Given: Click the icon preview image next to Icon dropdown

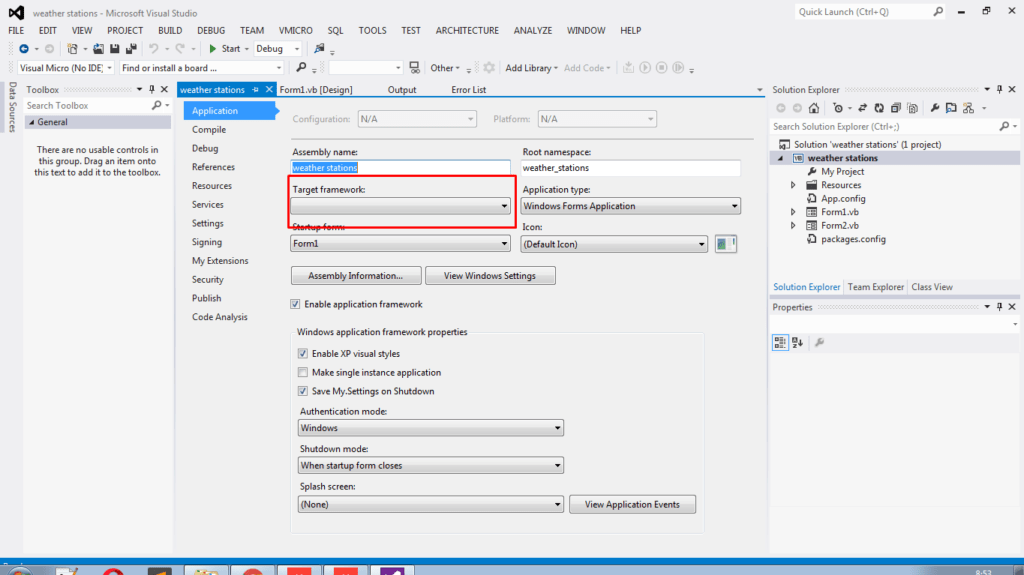Looking at the screenshot, I should [x=726, y=244].
